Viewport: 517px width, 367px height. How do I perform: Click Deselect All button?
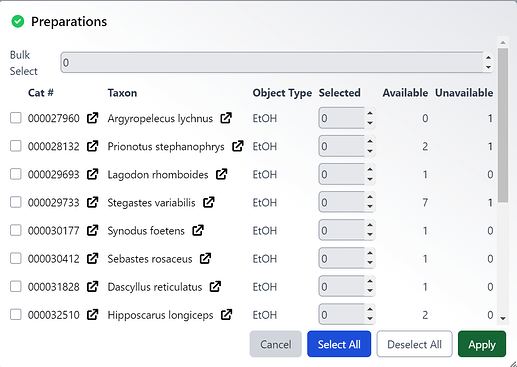[414, 344]
